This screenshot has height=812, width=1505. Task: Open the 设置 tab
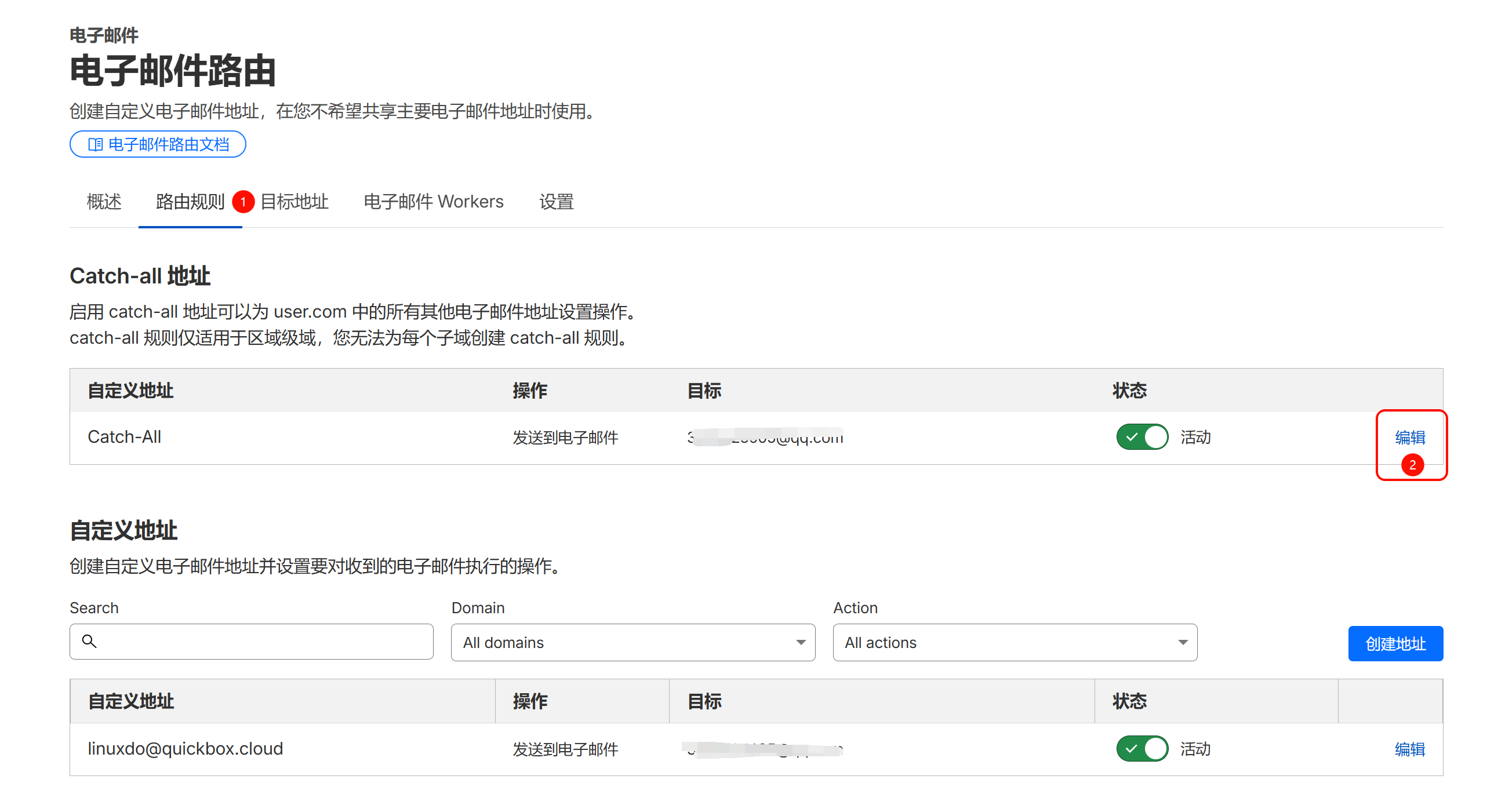coord(556,202)
